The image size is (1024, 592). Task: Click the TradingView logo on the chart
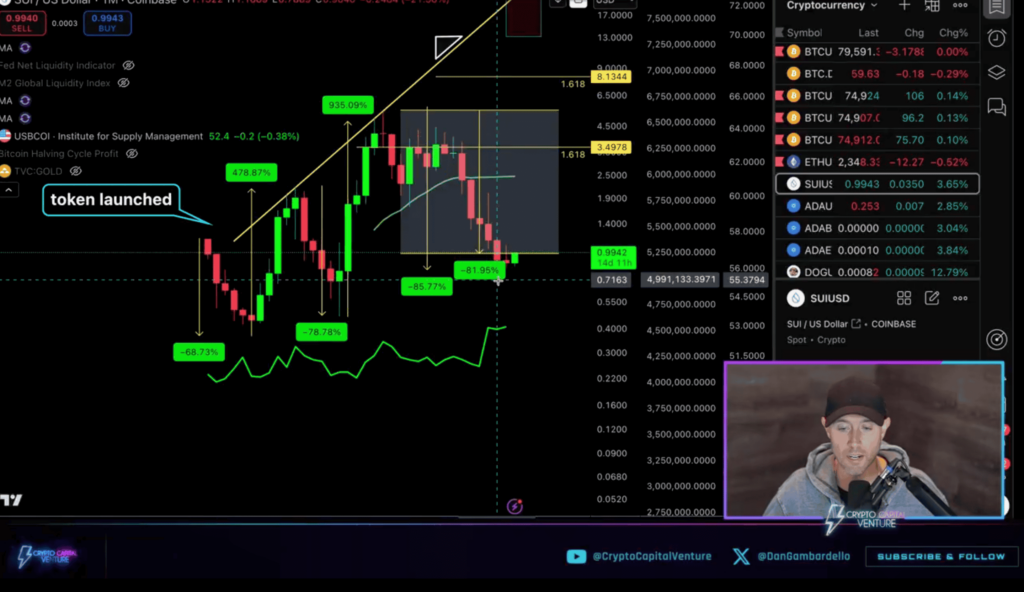(10, 501)
